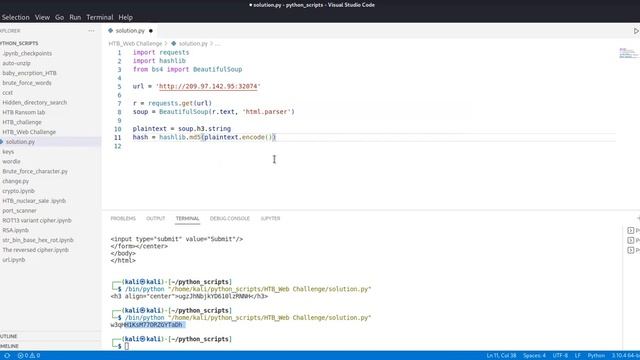Collapse the PYTHON_SCRIPTS root folder

pos(20,43)
